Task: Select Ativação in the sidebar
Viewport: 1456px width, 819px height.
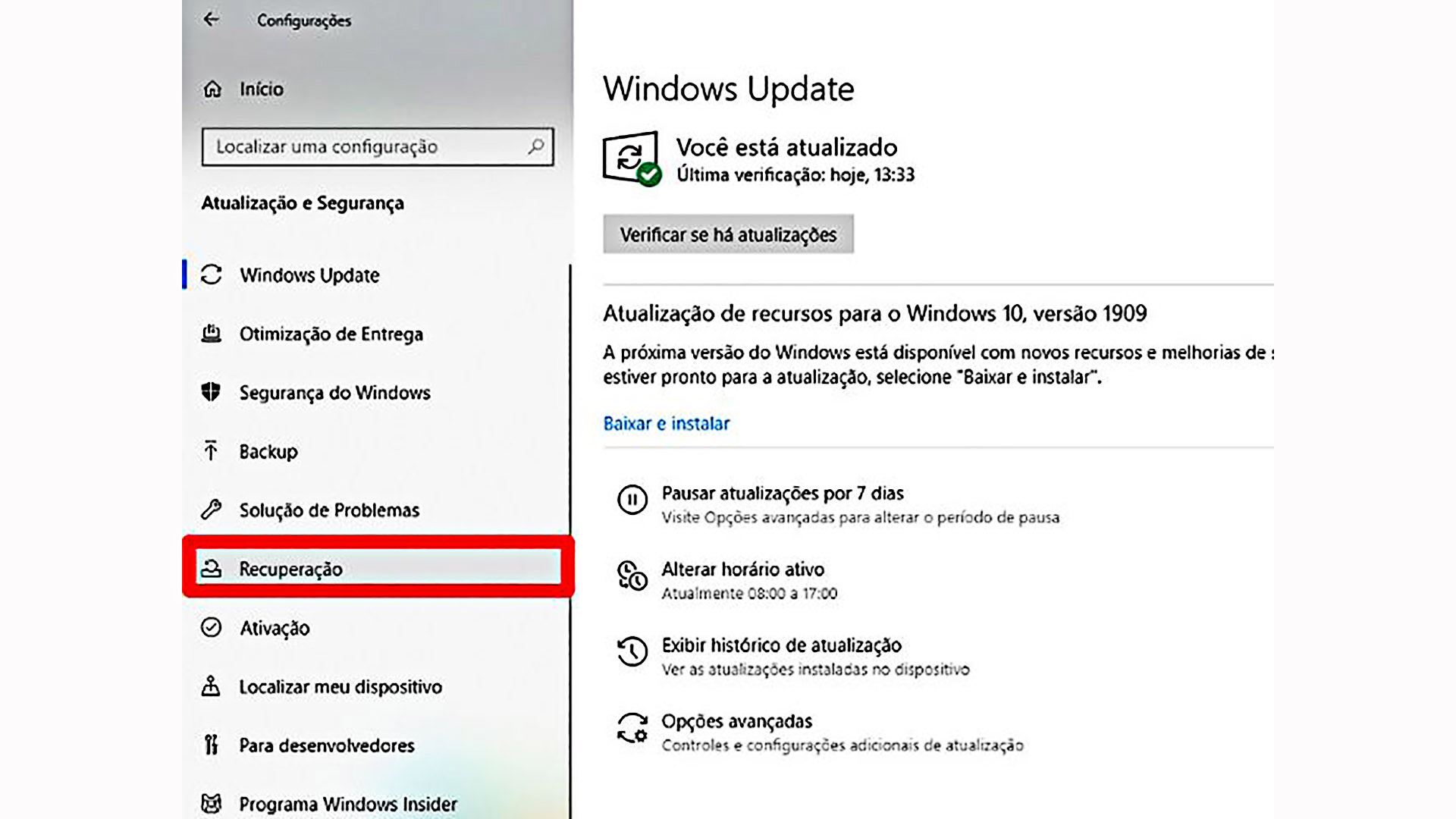Action: tap(275, 628)
